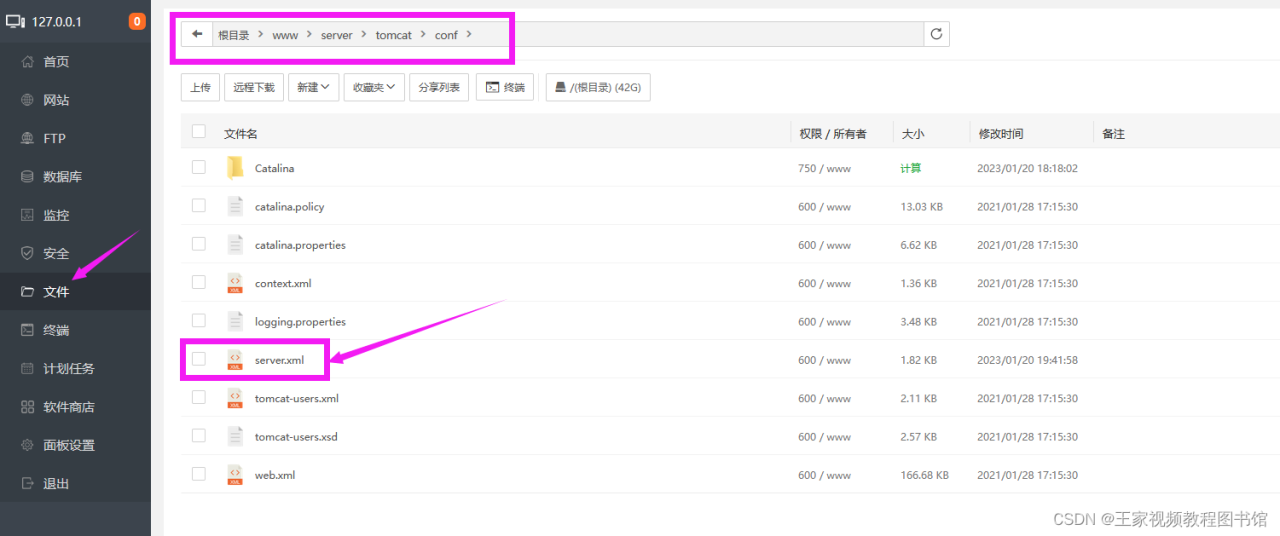Screen dimensions: 1280x536
Task: Click the catalina.properties file icon
Action: 235,245
